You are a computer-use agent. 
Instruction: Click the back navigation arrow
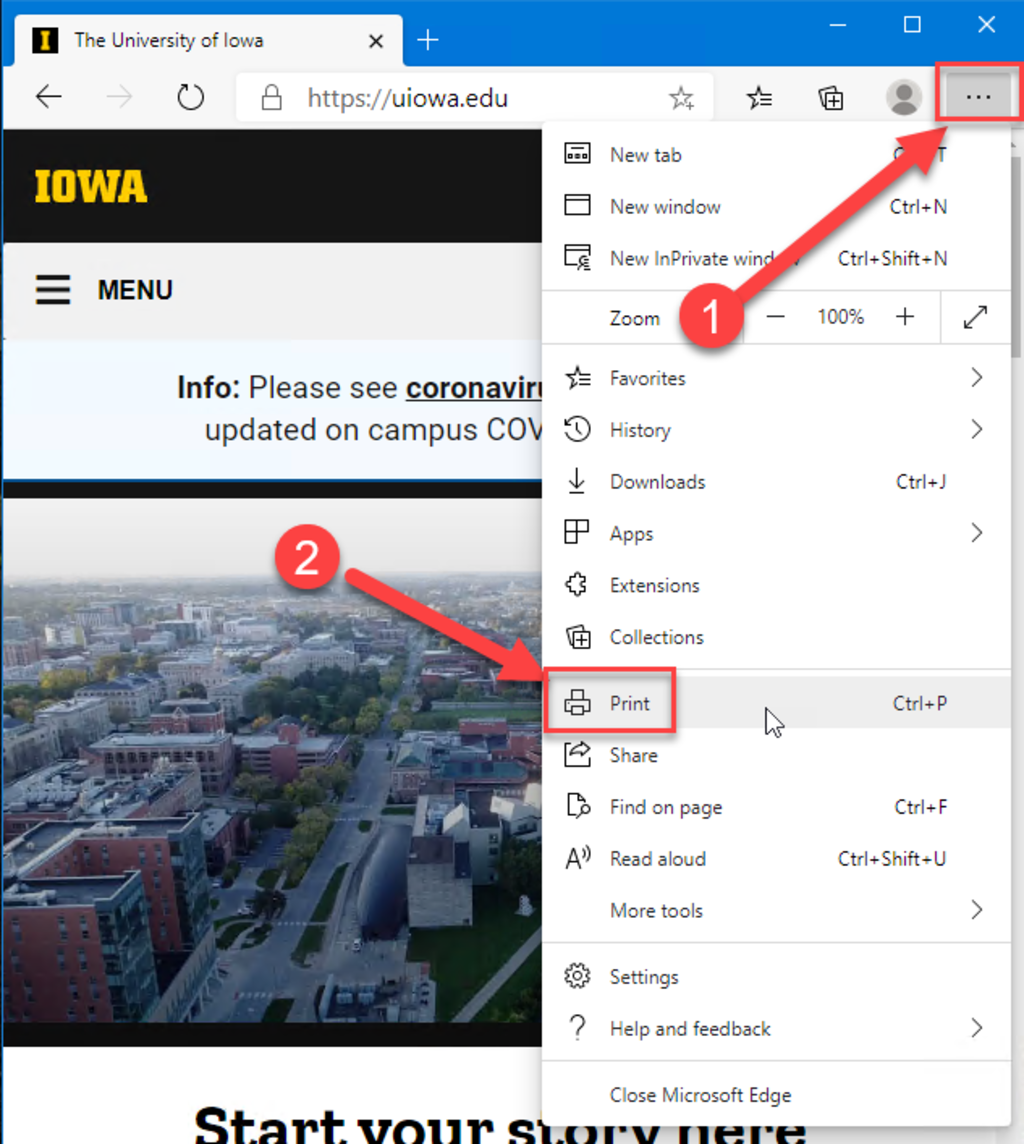pos(48,97)
